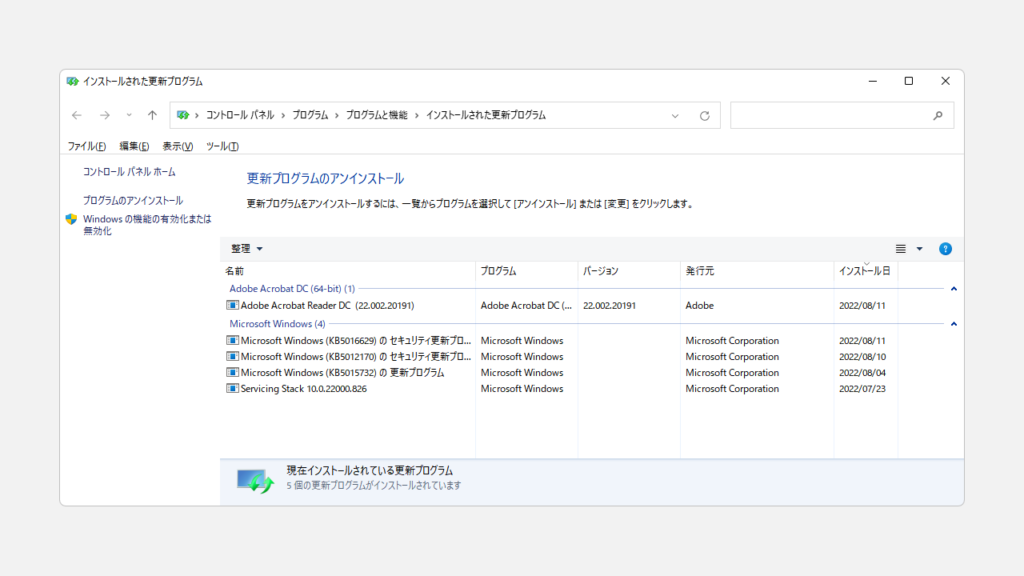Click in the search input field
Image resolution: width=1024 pixels, height=576 pixels.
(830, 115)
